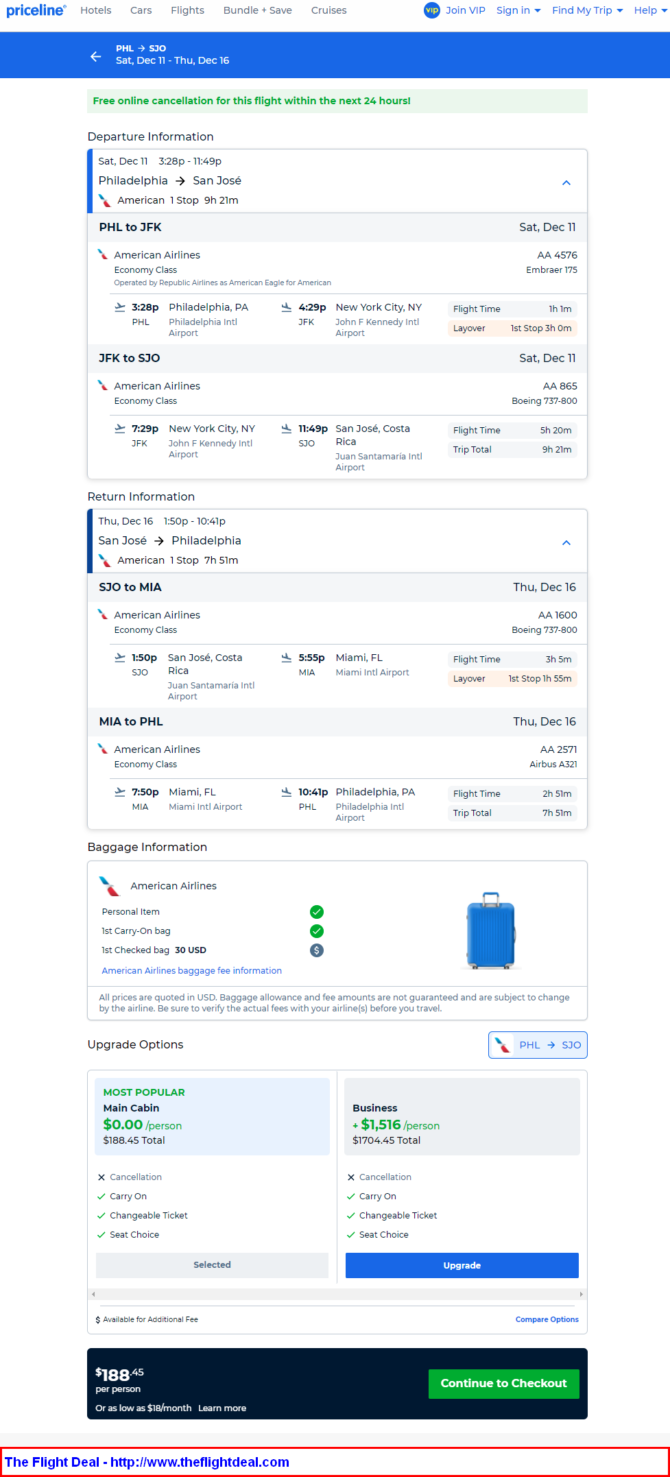Click the X icon next to Business Cancellation
Image resolution: width=670 pixels, height=1477 pixels.
point(351,1177)
